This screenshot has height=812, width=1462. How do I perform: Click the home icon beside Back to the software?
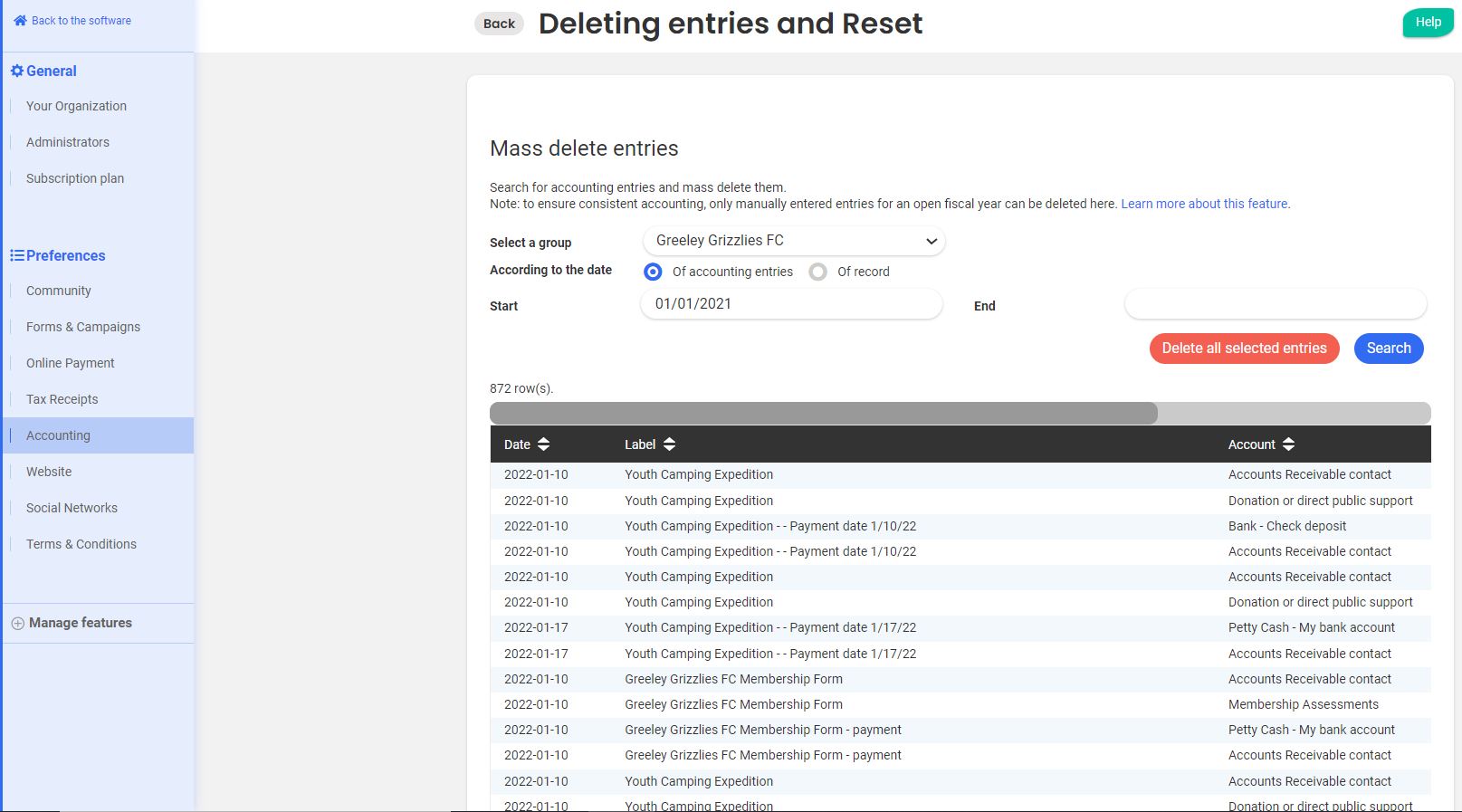20,21
